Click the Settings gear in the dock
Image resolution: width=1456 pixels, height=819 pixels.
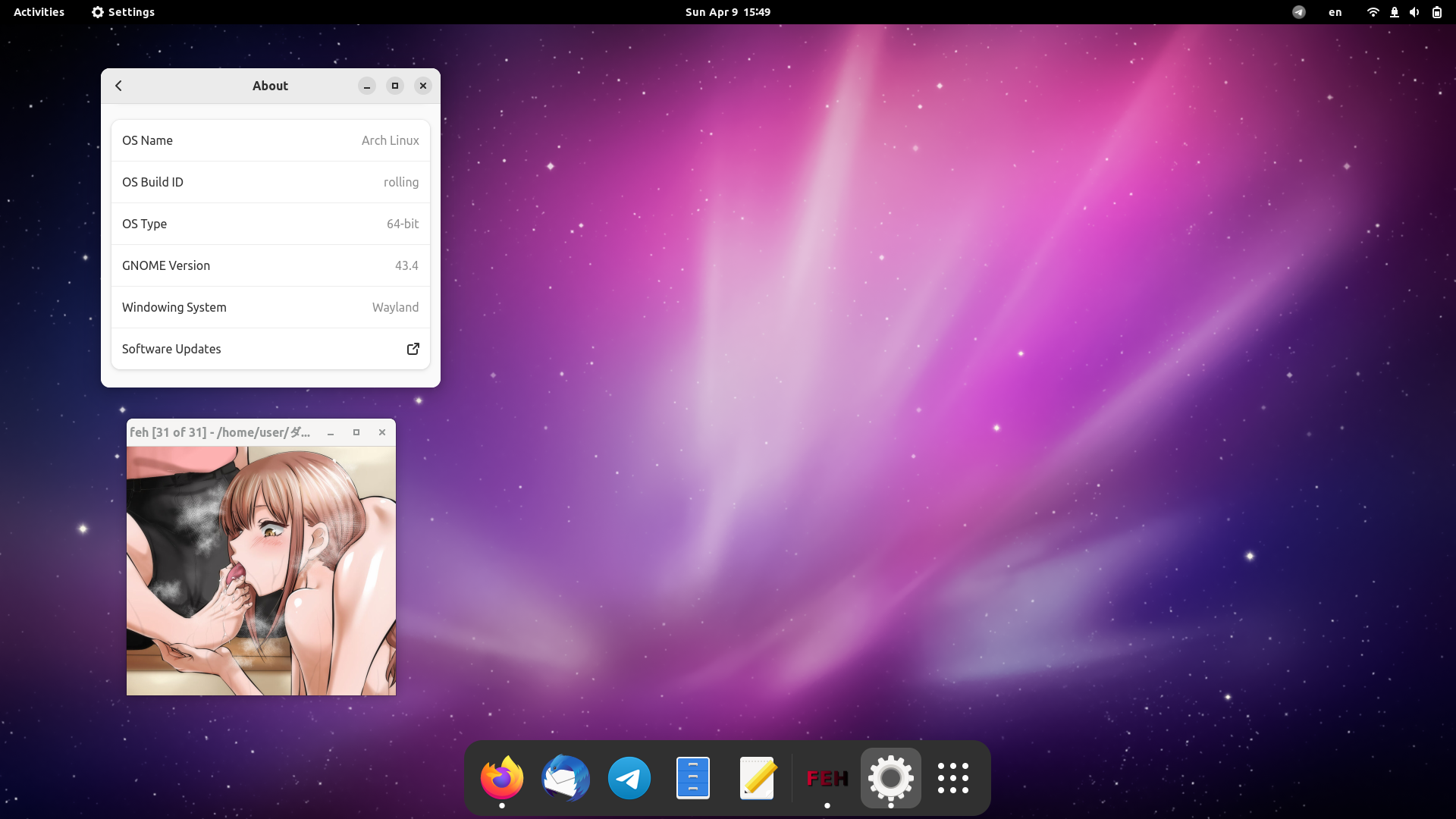pos(891,778)
